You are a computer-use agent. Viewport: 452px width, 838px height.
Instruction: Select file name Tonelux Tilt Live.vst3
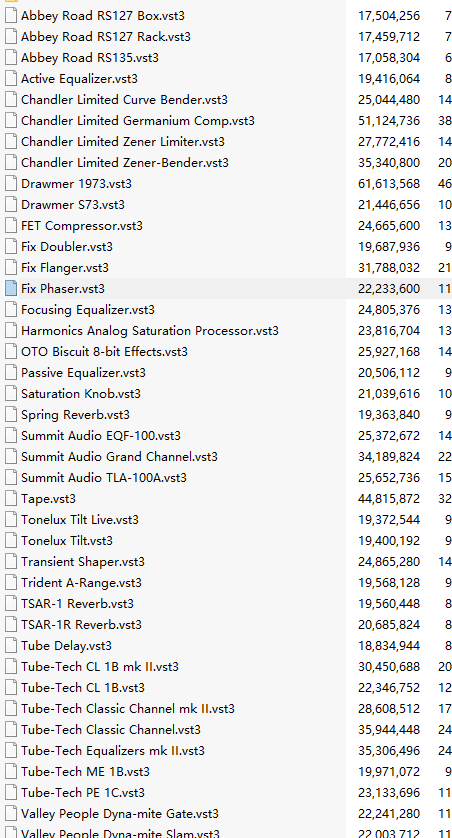[80, 520]
